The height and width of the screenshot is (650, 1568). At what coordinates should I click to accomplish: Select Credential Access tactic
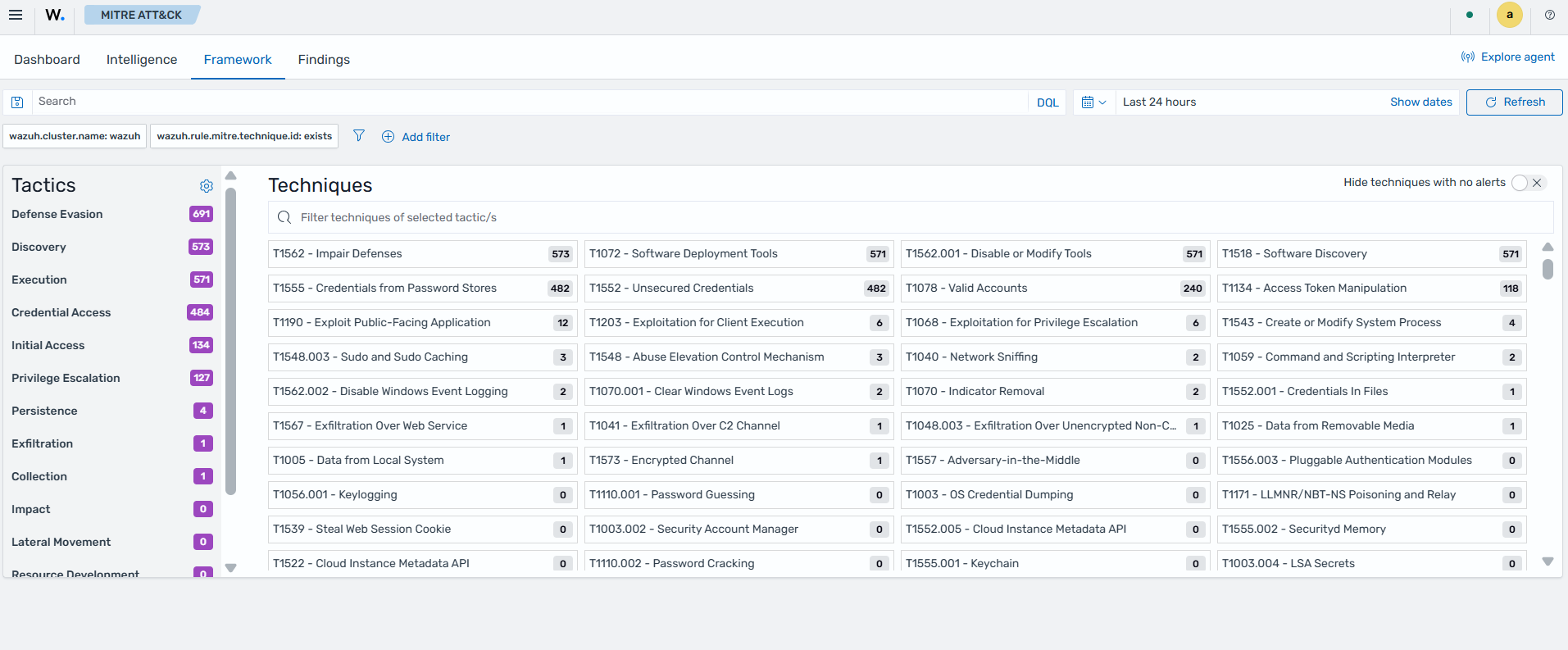(x=112, y=312)
